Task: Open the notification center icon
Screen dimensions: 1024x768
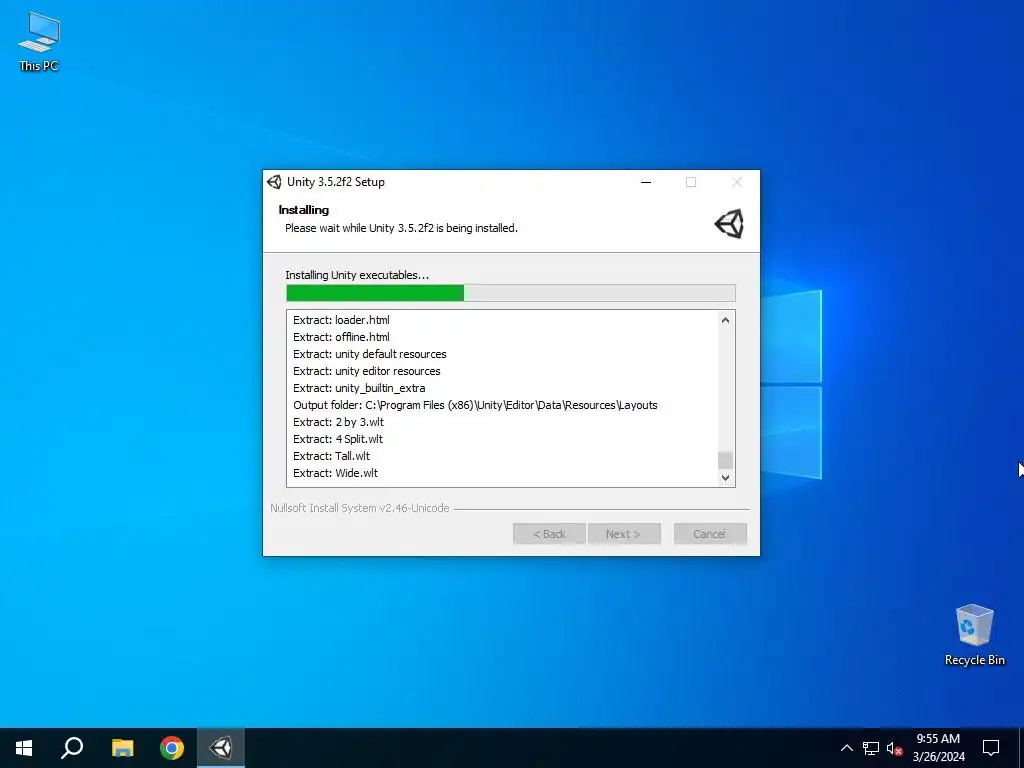Action: (991, 748)
